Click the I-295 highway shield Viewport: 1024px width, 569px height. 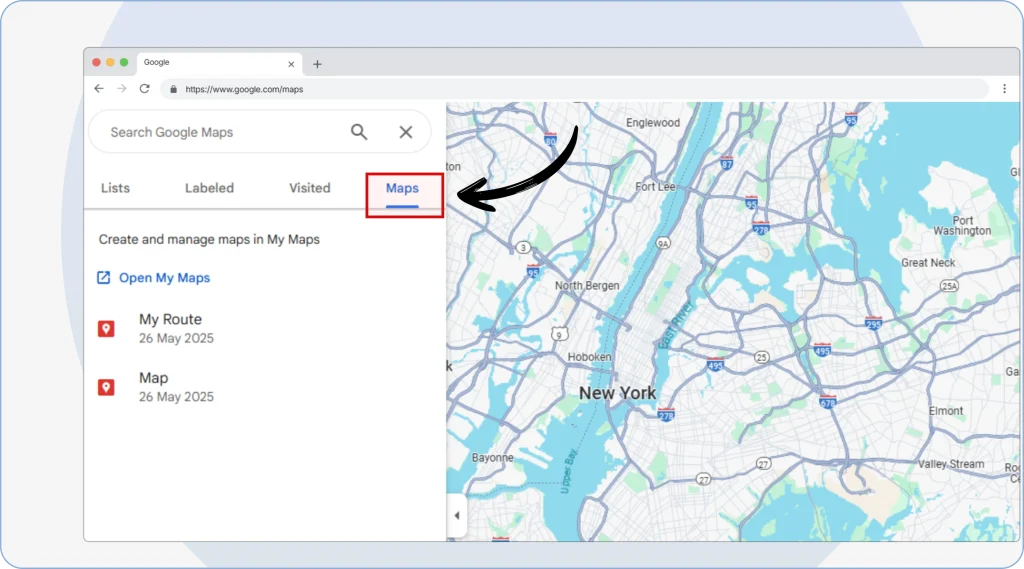(873, 323)
